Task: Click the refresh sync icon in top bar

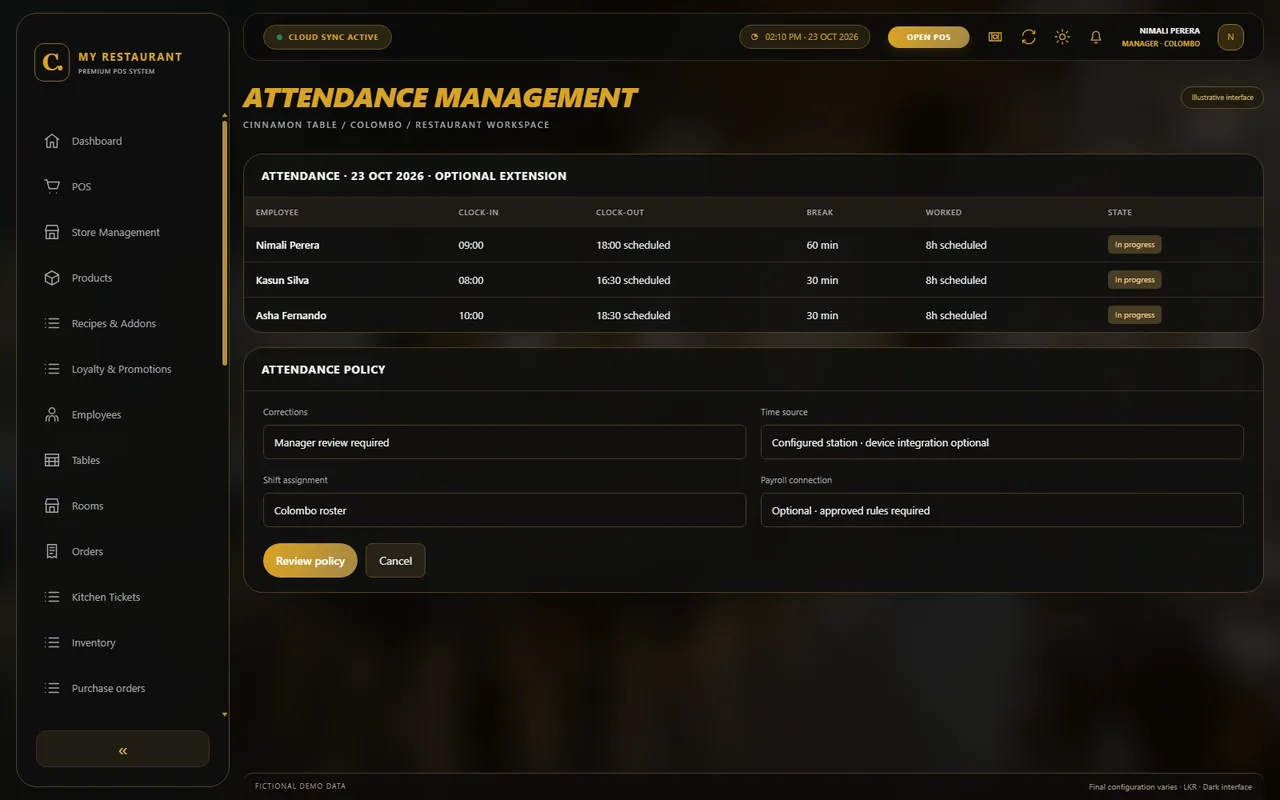Action: pyautogui.click(x=1028, y=37)
